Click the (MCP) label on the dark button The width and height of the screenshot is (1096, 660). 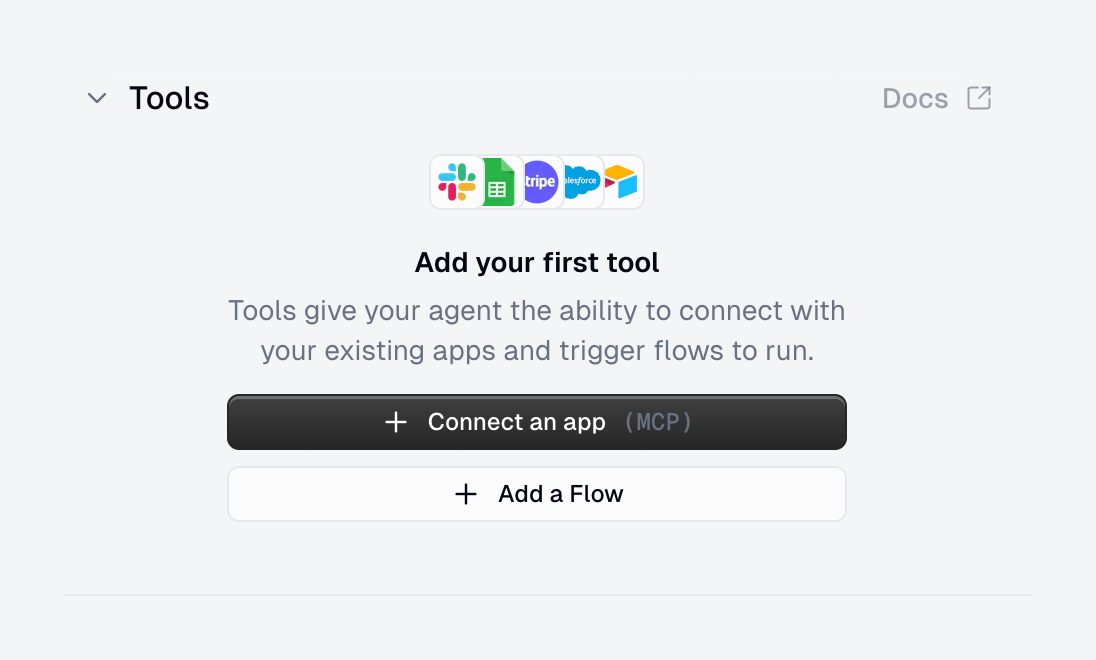tap(658, 422)
